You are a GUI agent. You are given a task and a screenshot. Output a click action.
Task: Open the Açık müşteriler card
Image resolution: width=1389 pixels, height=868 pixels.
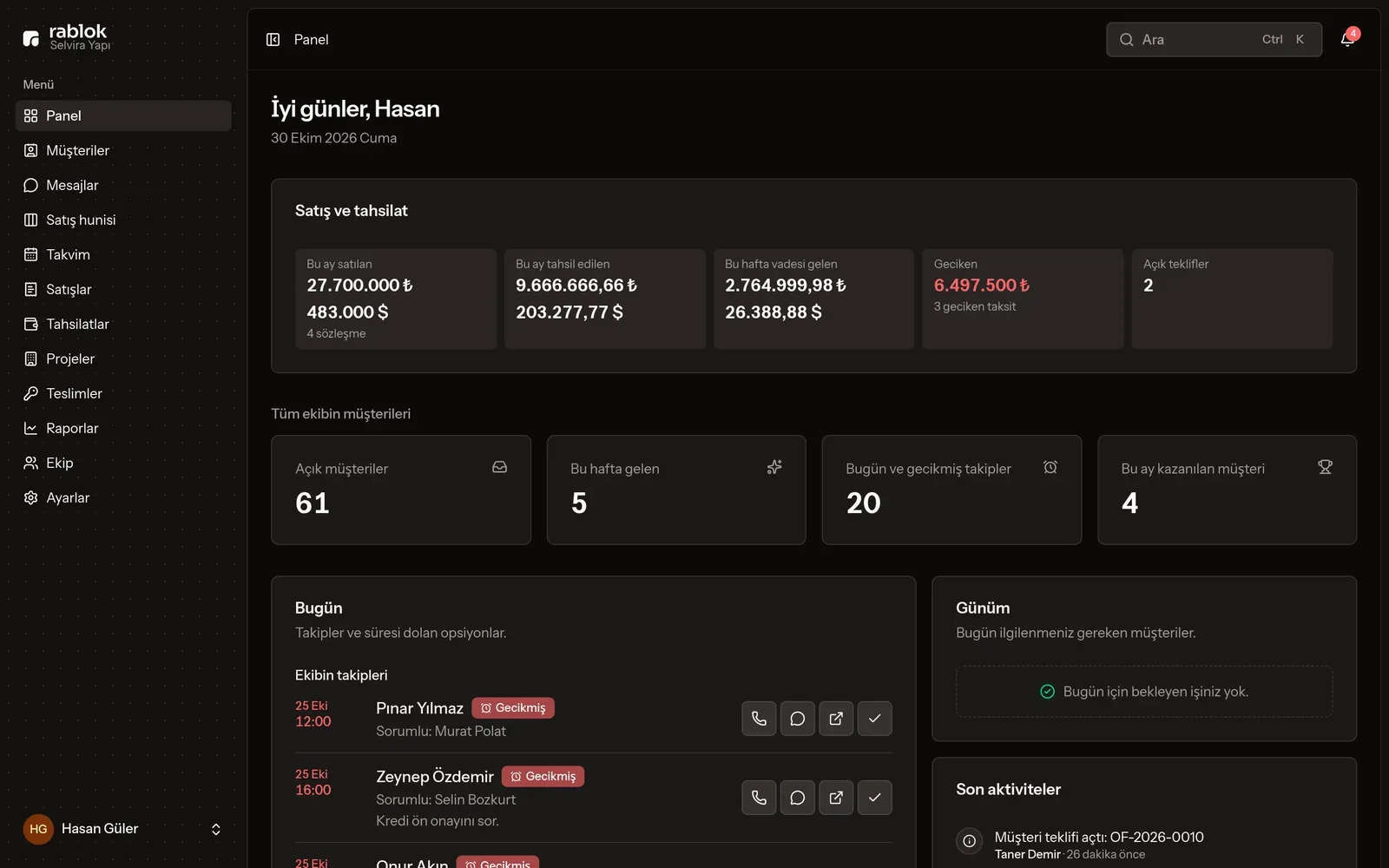pos(401,490)
